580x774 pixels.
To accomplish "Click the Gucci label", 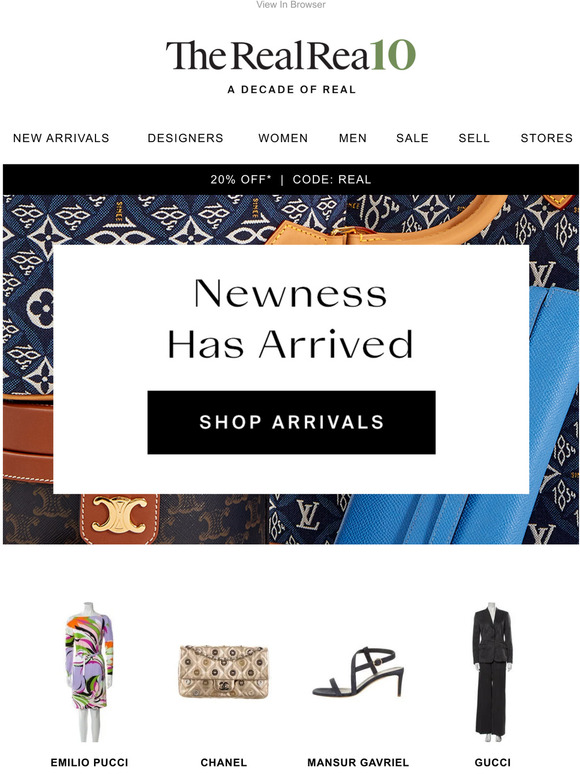I will [x=492, y=762].
